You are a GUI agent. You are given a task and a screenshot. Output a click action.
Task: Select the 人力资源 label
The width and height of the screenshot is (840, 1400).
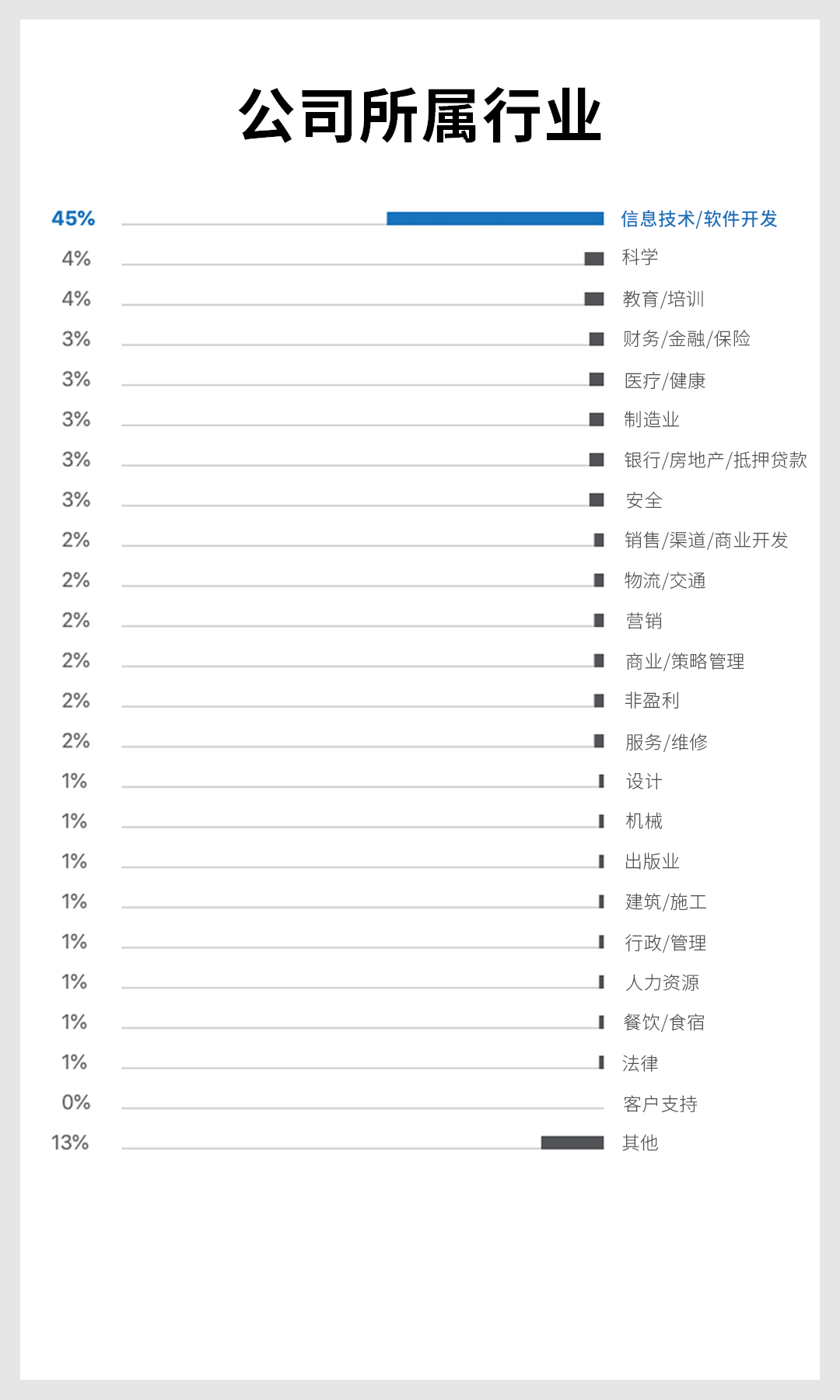pos(662,982)
